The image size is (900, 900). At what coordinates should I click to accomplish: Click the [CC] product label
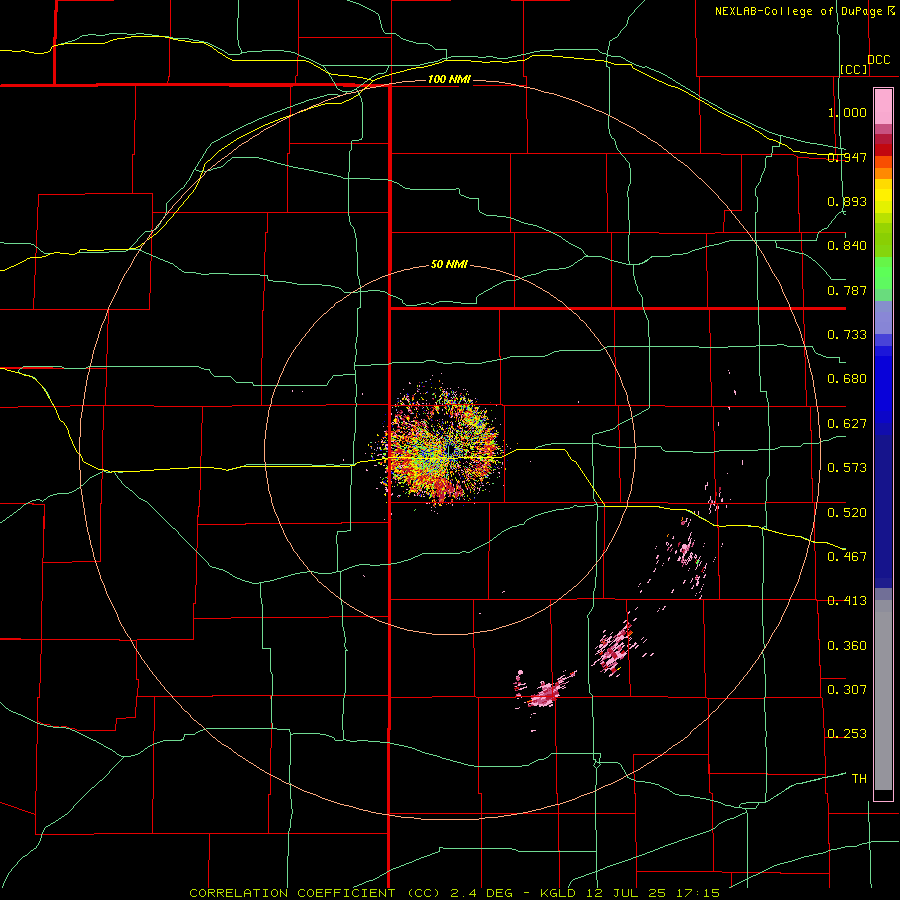coord(854,69)
